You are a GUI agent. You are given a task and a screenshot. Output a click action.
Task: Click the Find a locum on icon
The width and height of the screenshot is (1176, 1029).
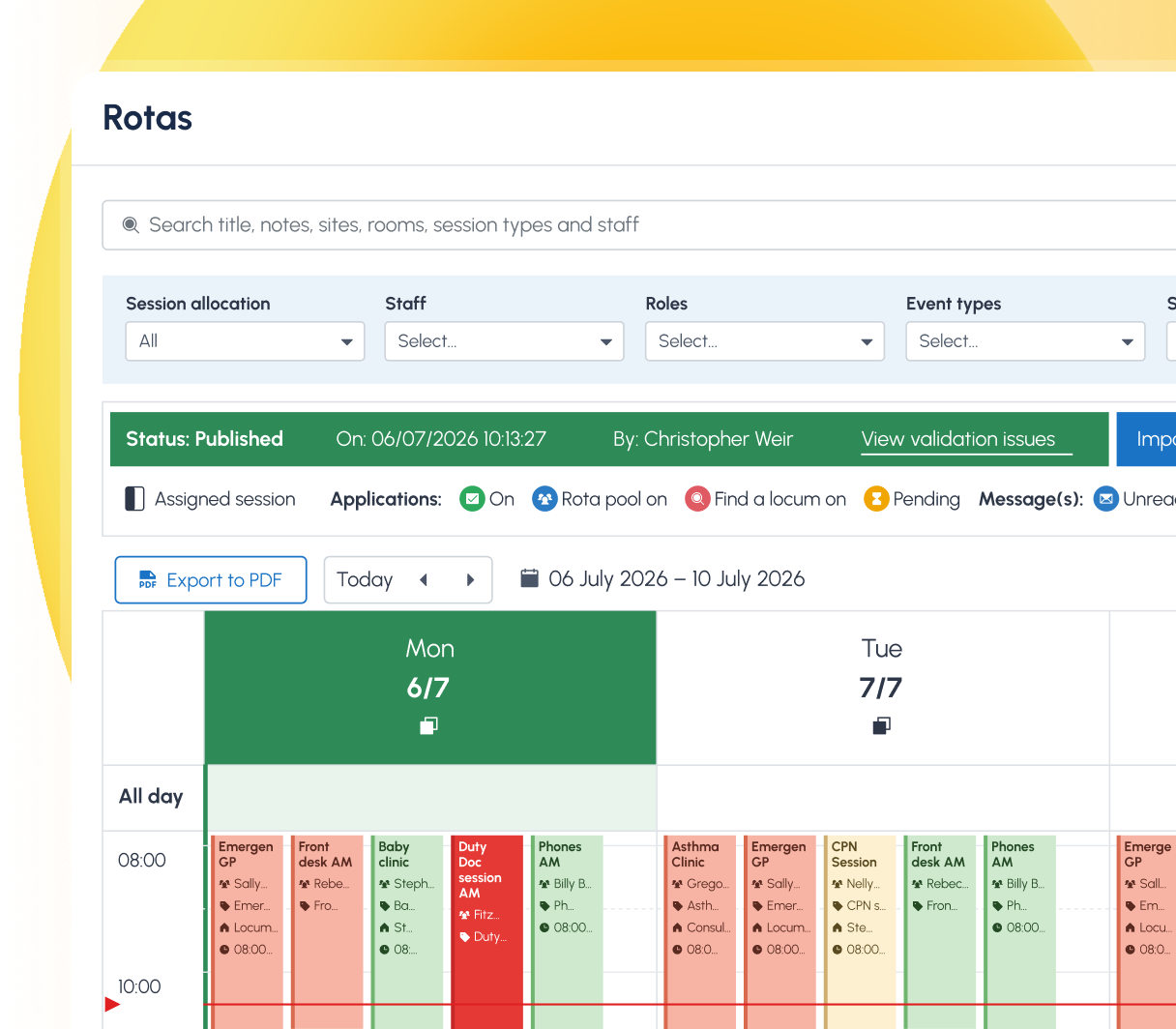(697, 499)
